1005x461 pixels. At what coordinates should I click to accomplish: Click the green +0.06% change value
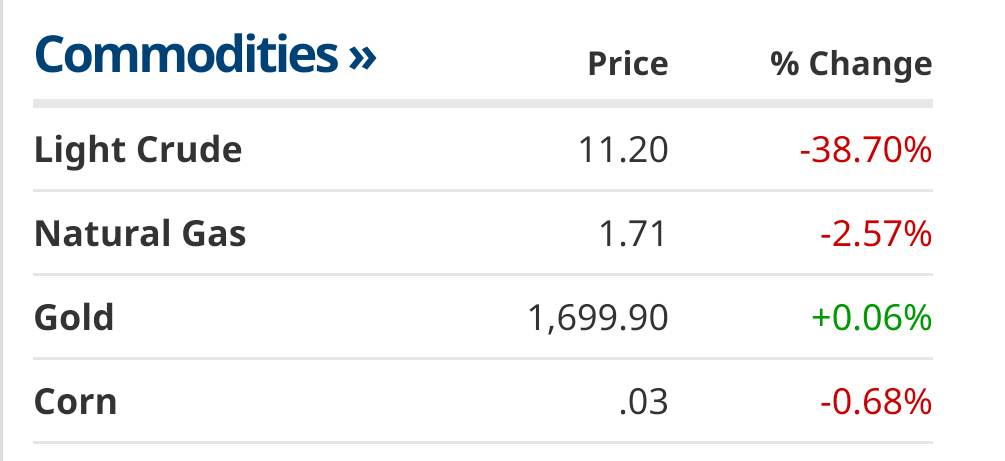[x=871, y=318]
